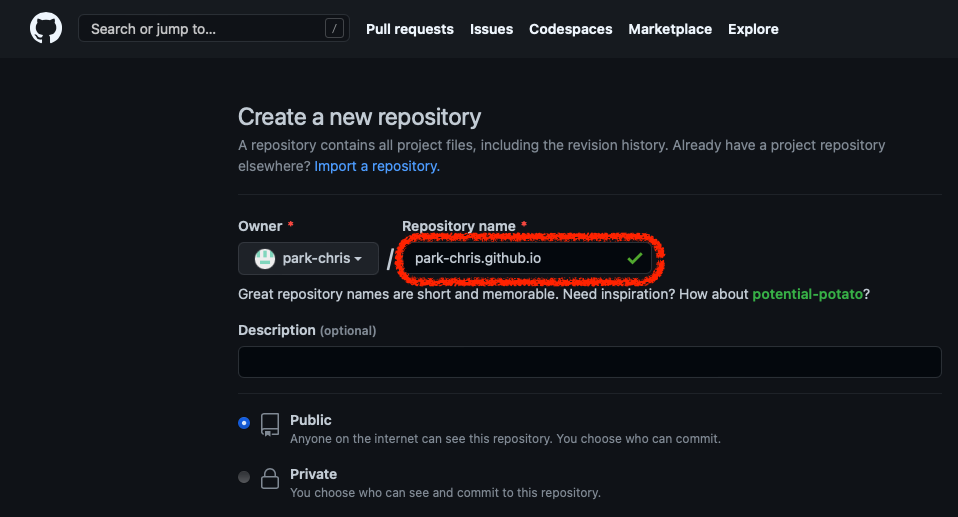This screenshot has height=517, width=958.
Task: Go to Issues in the navigation bar
Action: (491, 29)
